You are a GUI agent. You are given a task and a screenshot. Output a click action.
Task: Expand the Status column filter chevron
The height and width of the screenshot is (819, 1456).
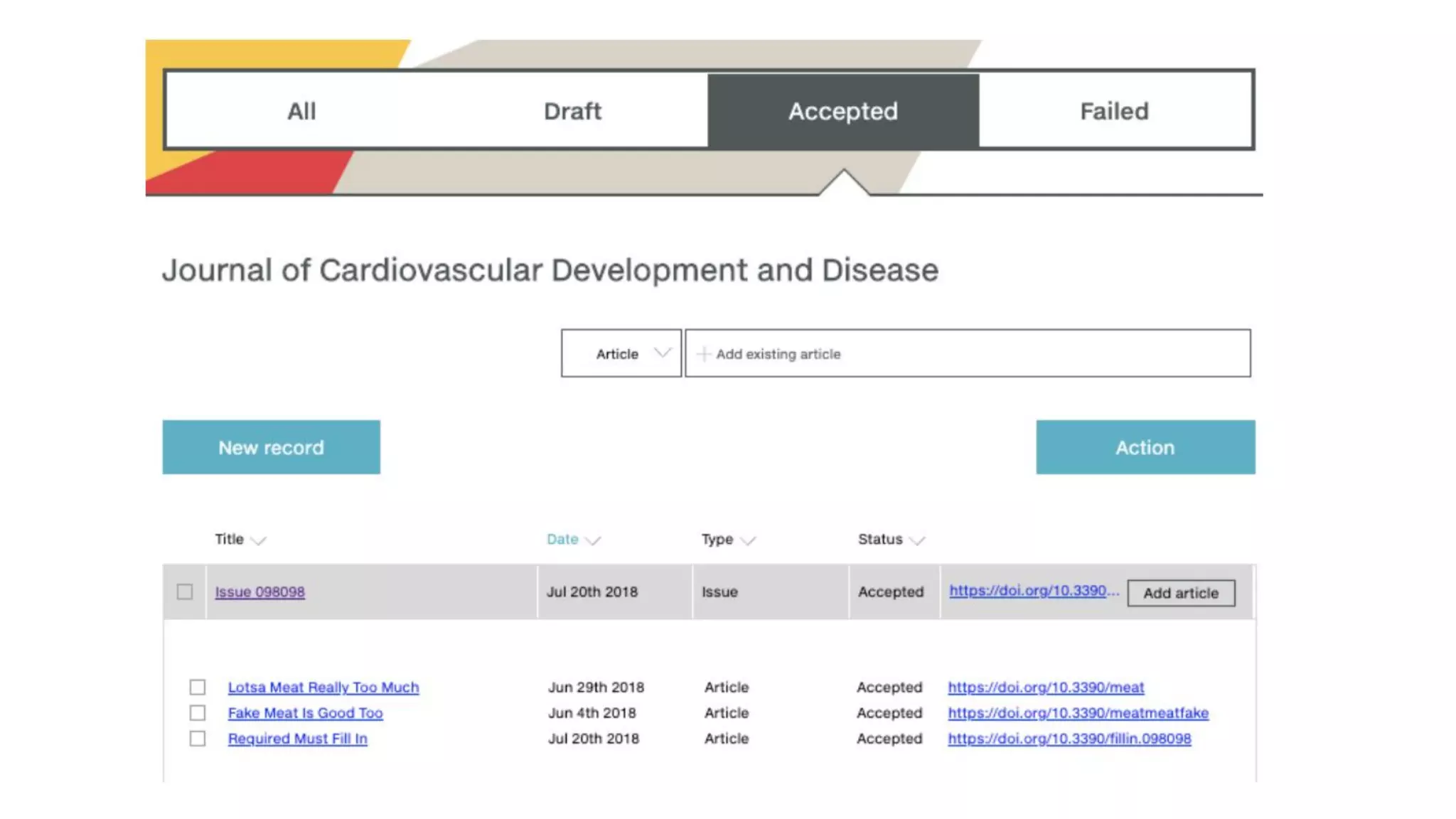click(917, 540)
